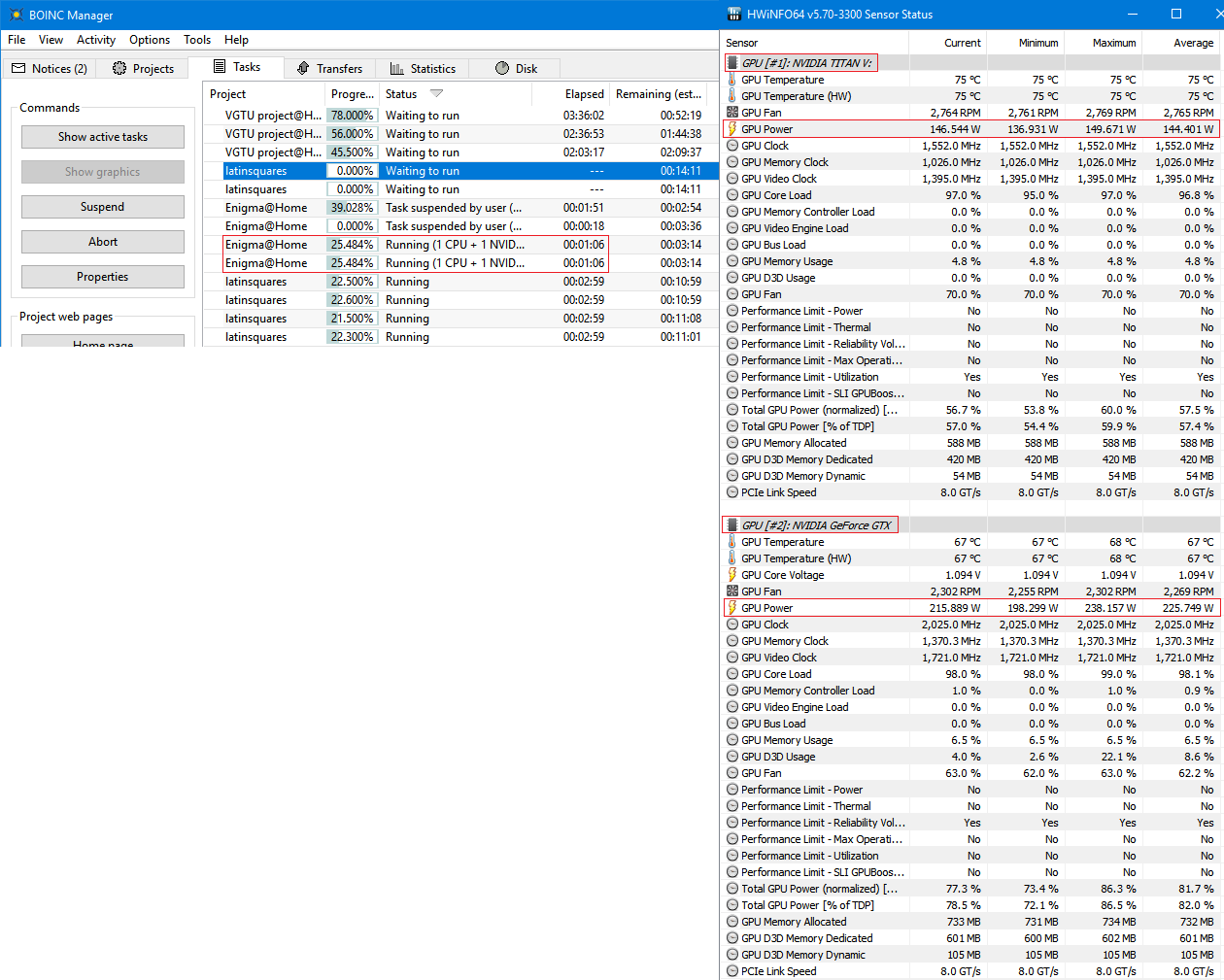This screenshot has height=980, width=1224.
Task: Click the Elapsed column header
Action: click(x=570, y=94)
